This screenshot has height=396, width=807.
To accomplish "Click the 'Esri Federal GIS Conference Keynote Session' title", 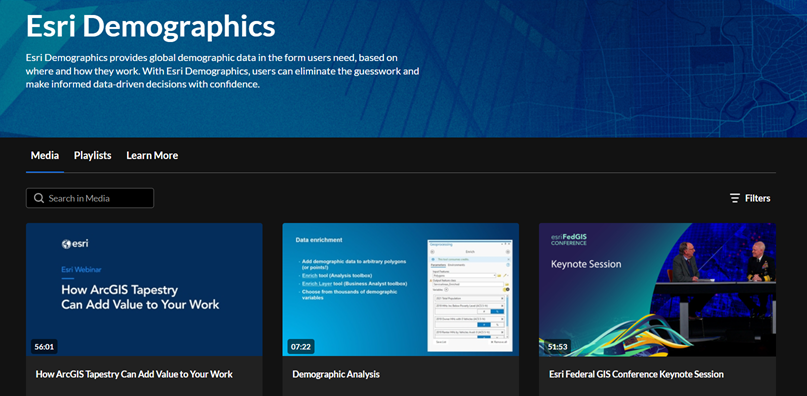I will (x=637, y=374).
